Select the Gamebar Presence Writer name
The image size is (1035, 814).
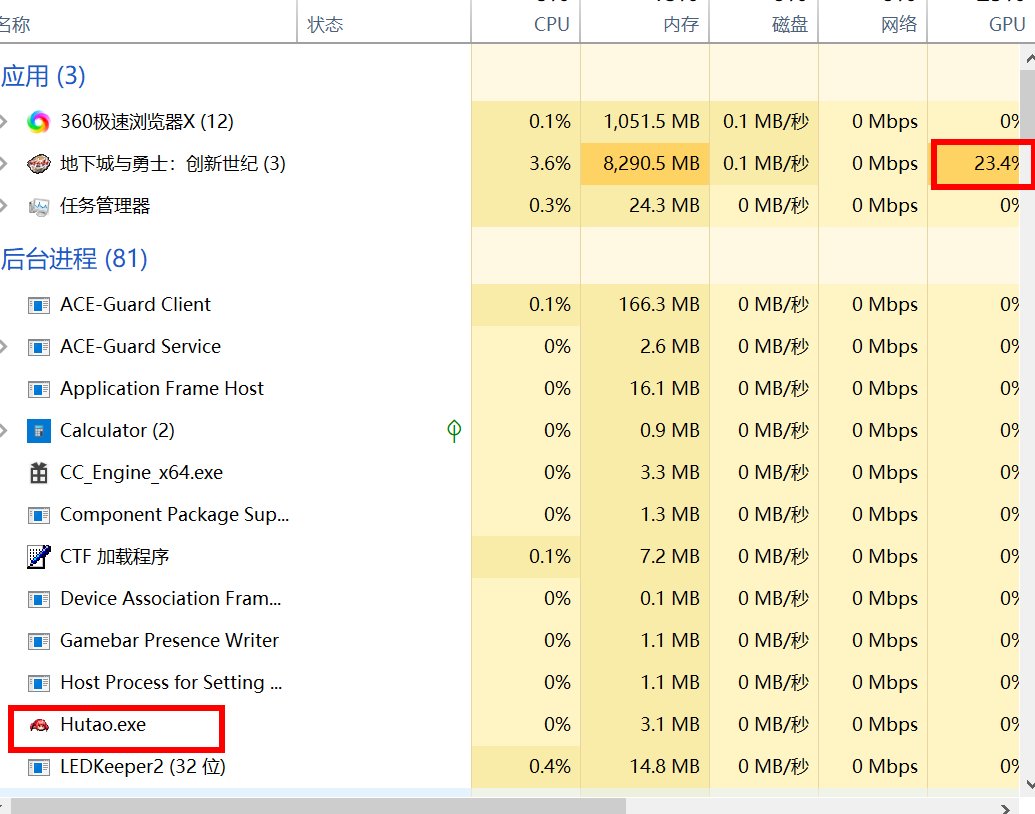[170, 640]
